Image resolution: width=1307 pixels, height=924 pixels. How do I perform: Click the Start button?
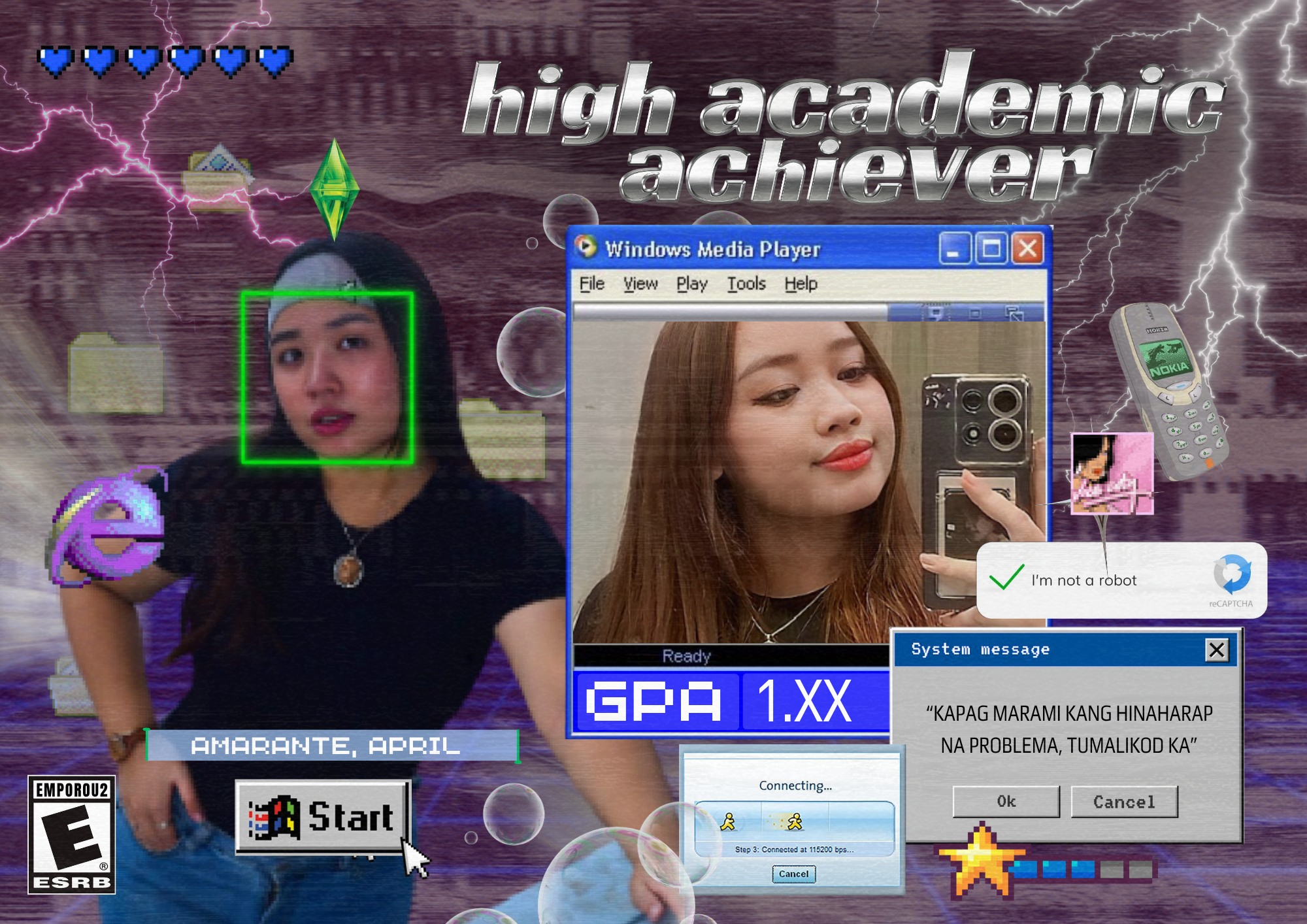(322, 817)
